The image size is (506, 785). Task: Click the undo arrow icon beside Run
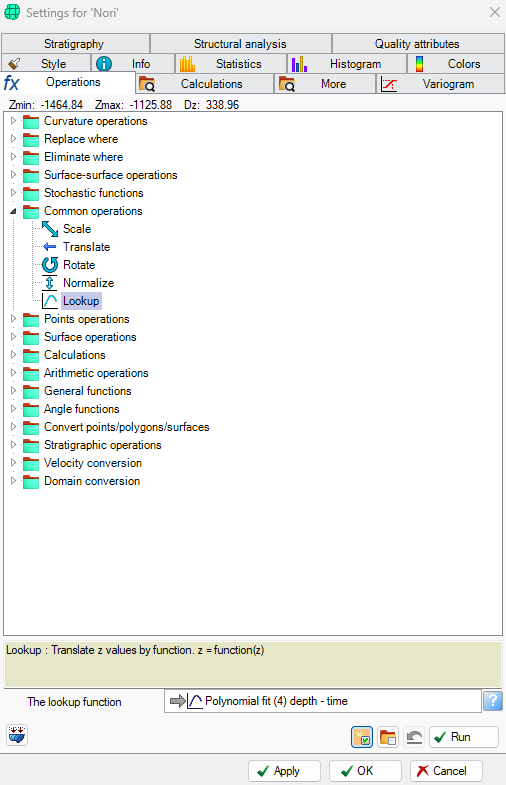click(414, 737)
